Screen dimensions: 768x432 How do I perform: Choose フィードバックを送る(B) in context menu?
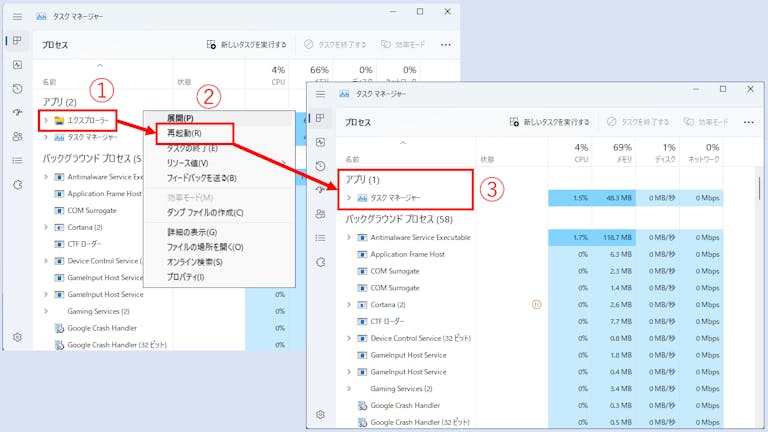point(219,178)
